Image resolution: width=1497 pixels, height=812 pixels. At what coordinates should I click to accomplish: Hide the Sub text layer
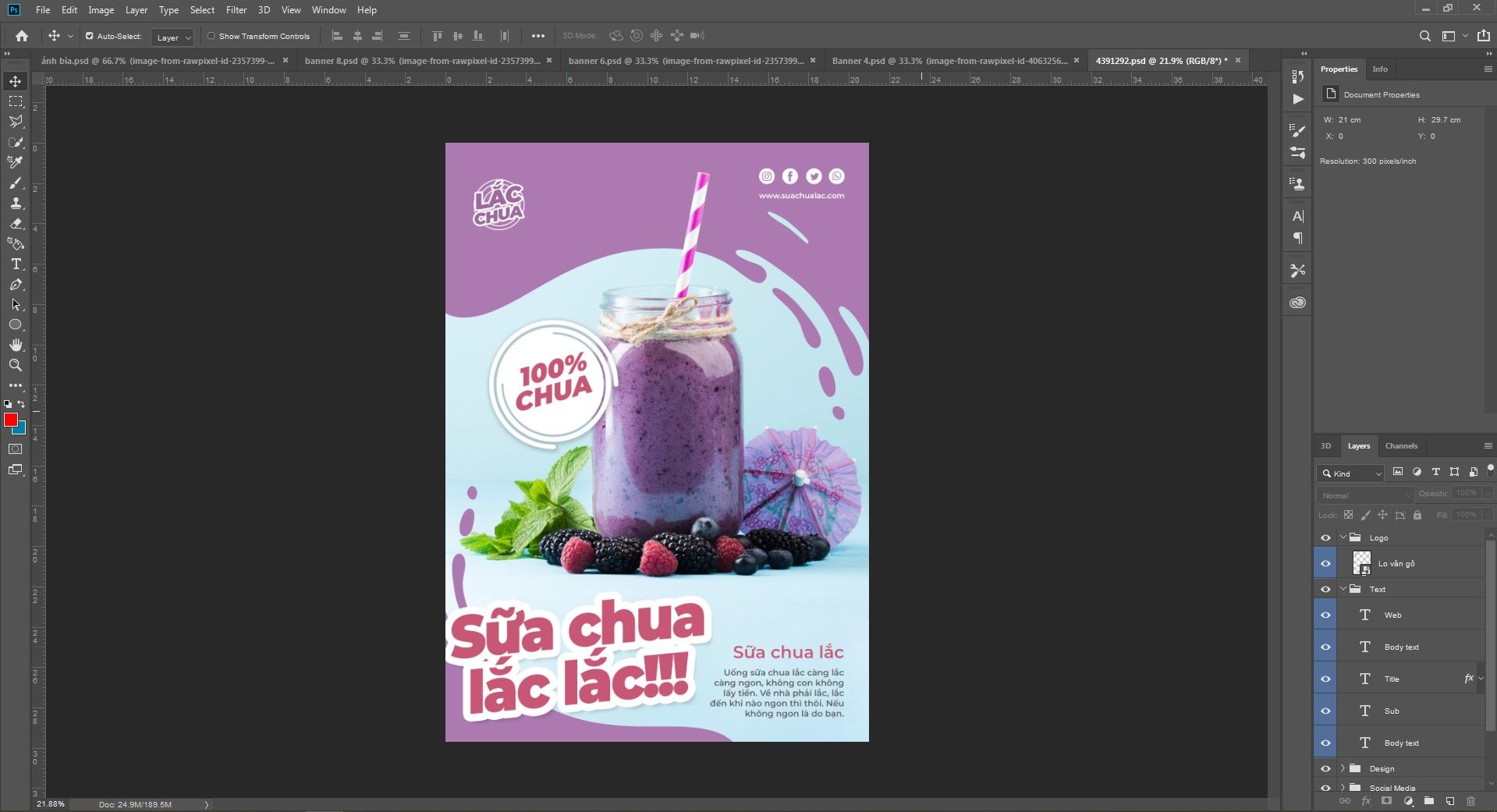click(x=1325, y=711)
